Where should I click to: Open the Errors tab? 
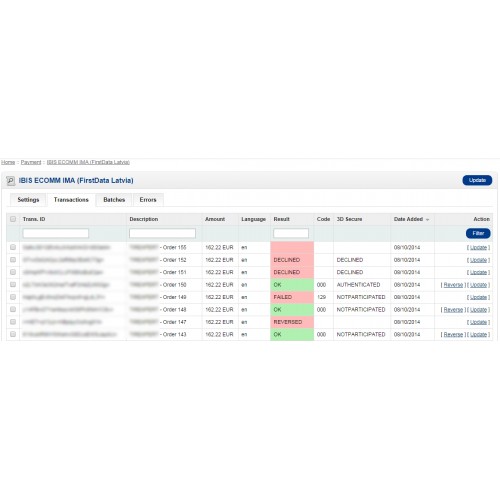pyautogui.click(x=148, y=200)
